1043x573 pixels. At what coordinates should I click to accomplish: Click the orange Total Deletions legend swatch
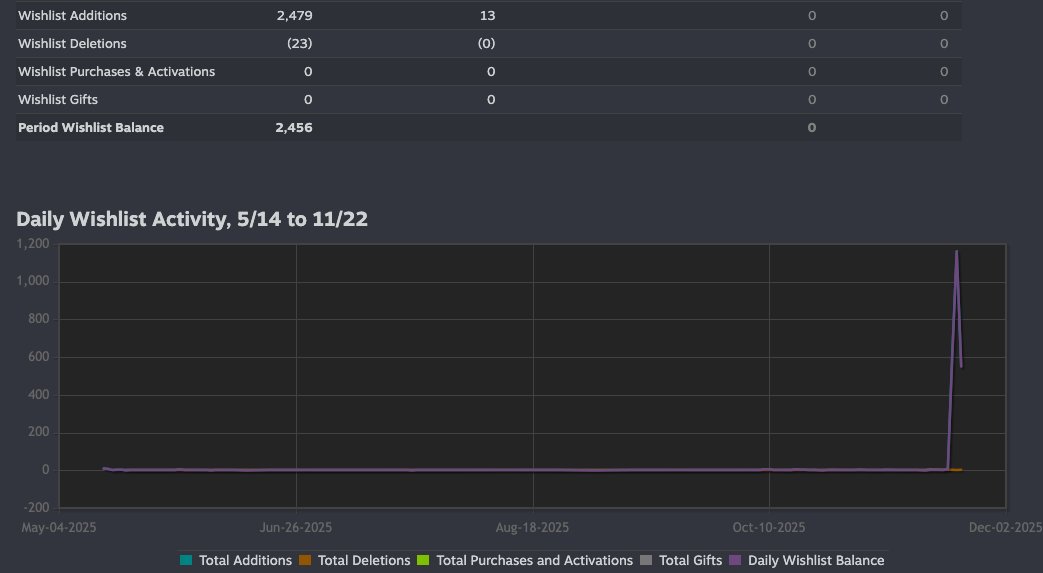(305, 560)
